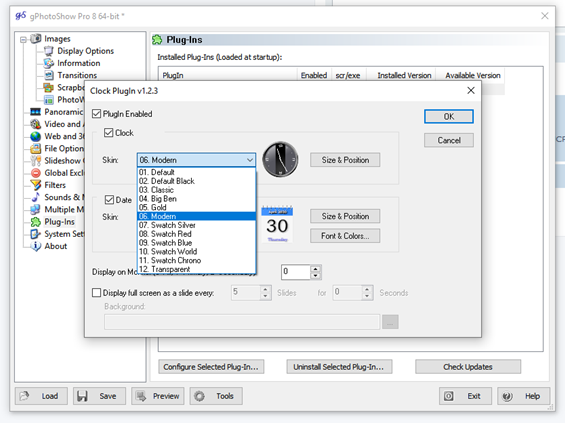Open the Information section icon
Image resolution: width=565 pixels, height=423 pixels.
(48, 63)
